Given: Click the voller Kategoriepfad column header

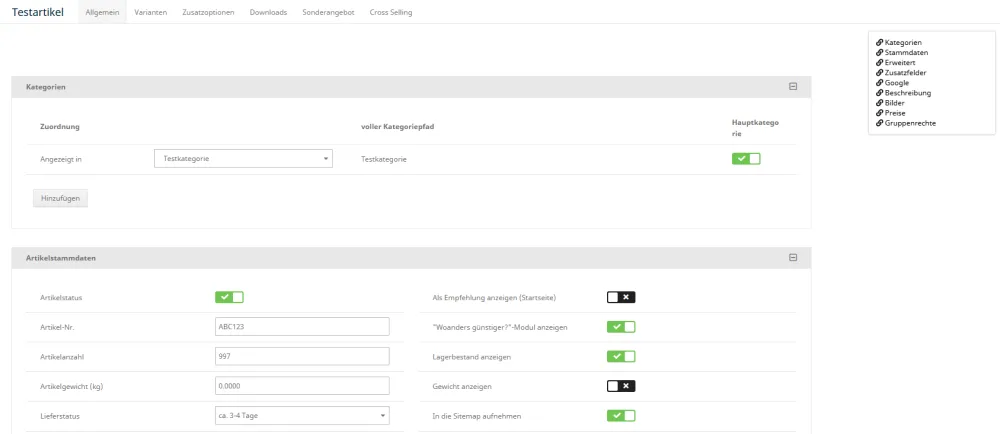Looking at the screenshot, I should 398,127.
